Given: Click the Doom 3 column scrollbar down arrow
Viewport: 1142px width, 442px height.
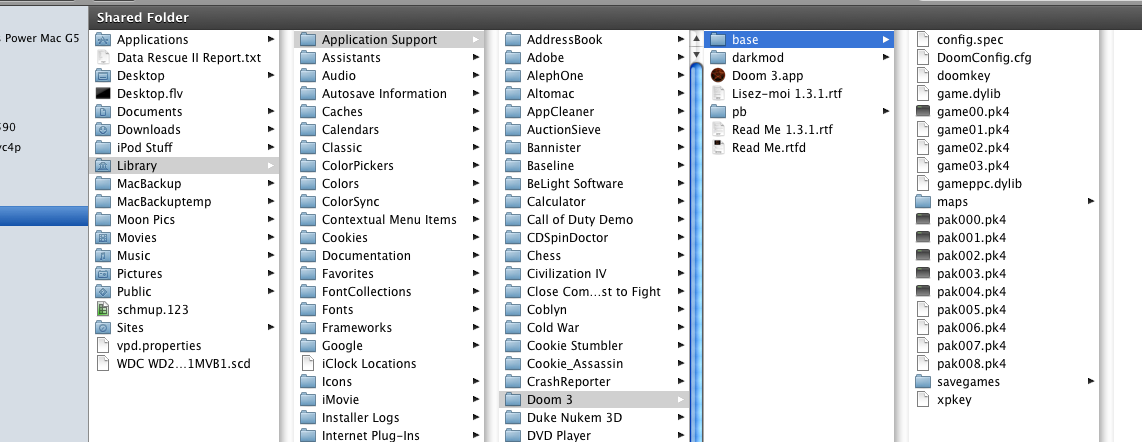Looking at the screenshot, I should 696,54.
